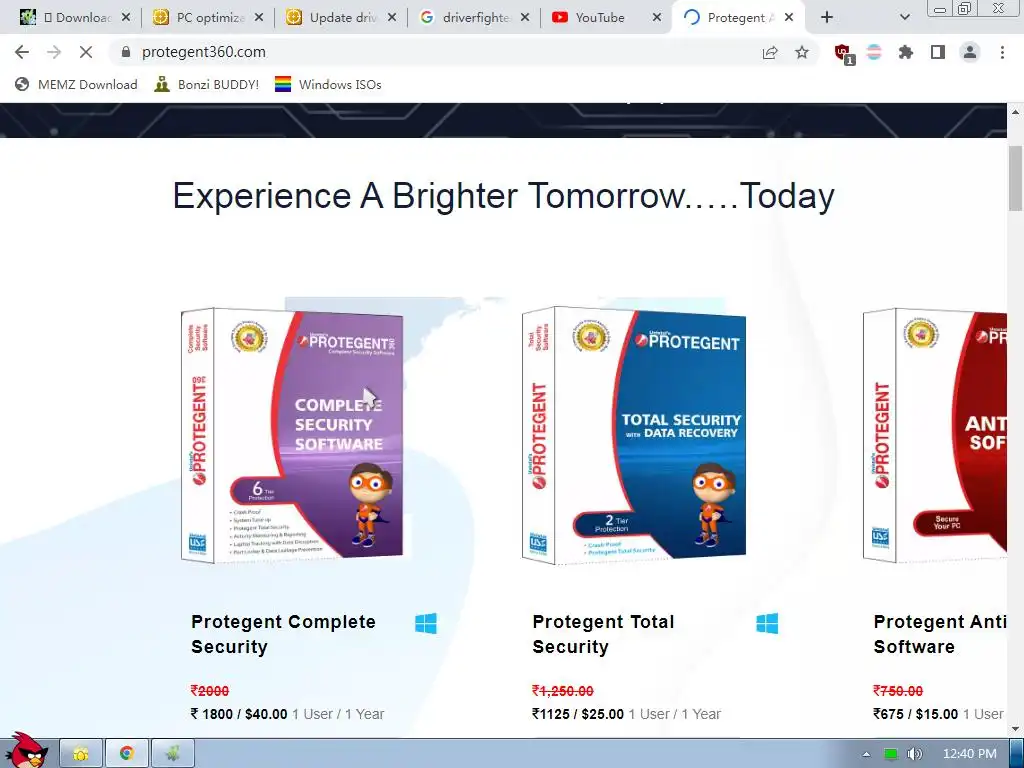This screenshot has width=1024, height=768.
Task: Open the Chrome profile avatar
Action: (970, 52)
